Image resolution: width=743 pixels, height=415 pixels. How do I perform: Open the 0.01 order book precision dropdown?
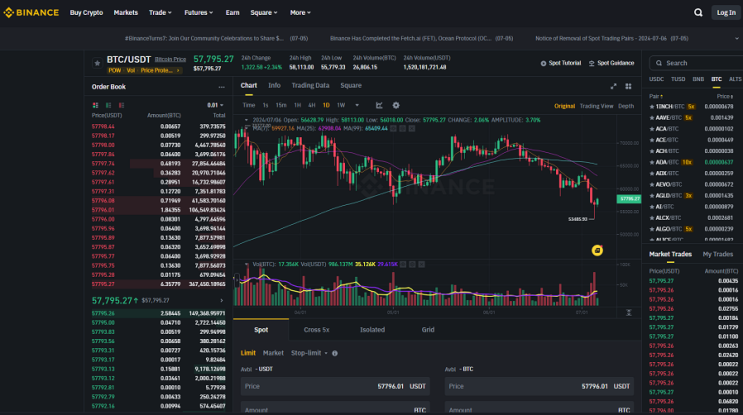point(215,105)
